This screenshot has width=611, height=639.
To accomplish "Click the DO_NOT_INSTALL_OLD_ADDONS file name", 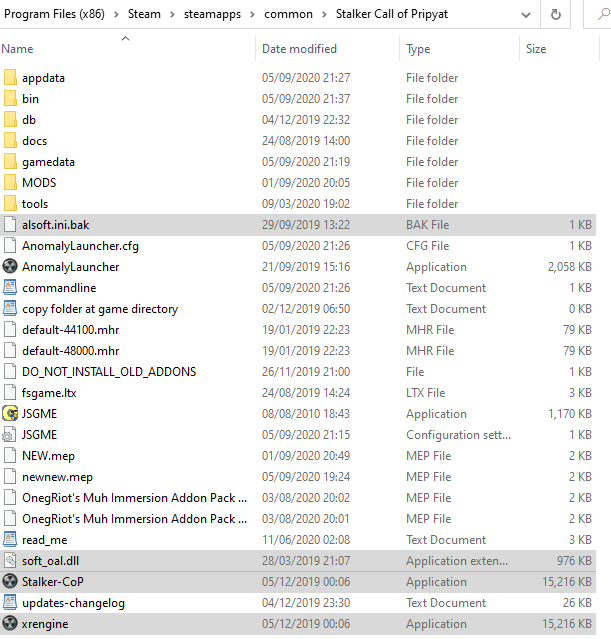I will 109,372.
